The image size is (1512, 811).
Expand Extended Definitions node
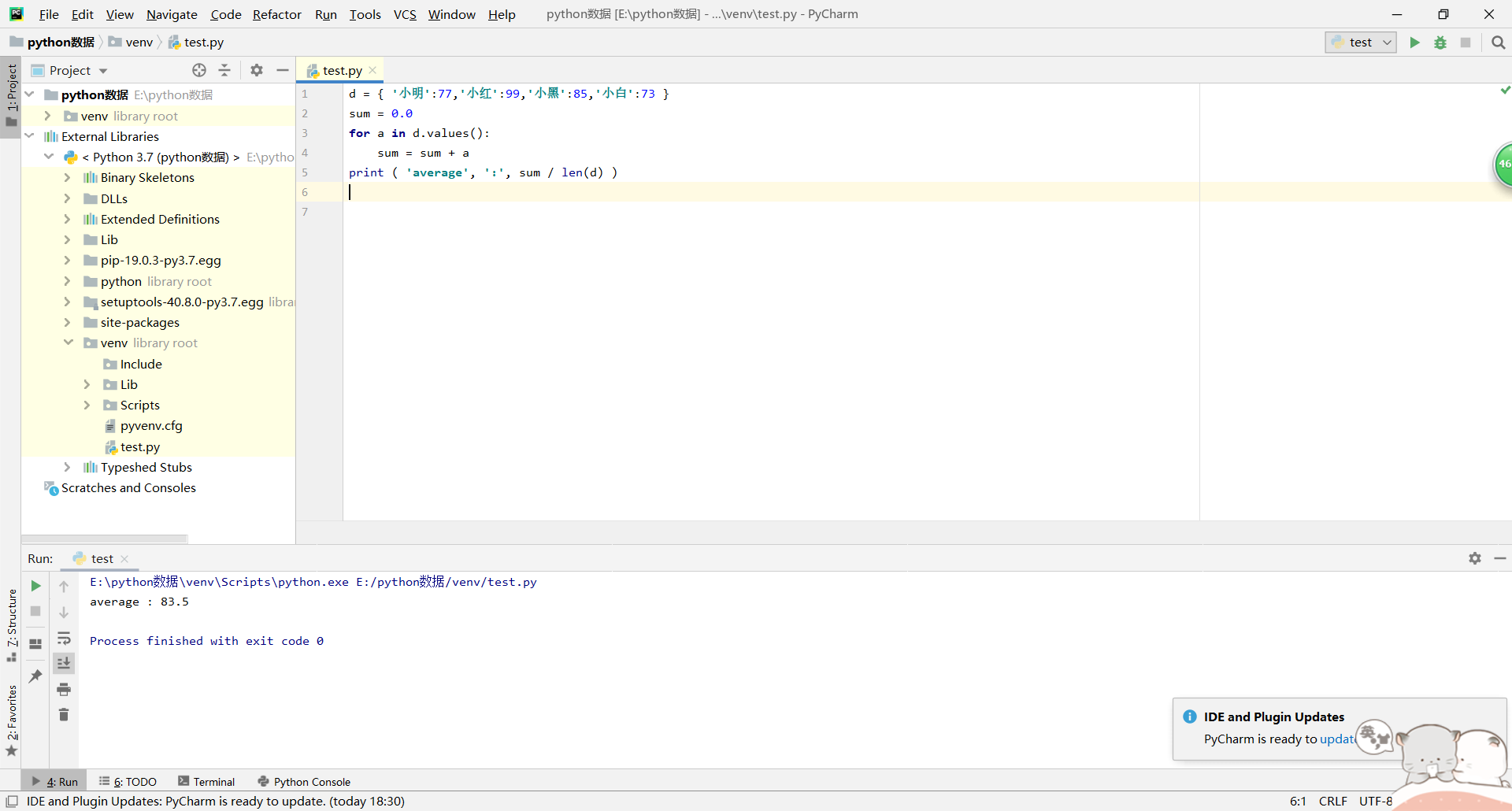pos(68,219)
